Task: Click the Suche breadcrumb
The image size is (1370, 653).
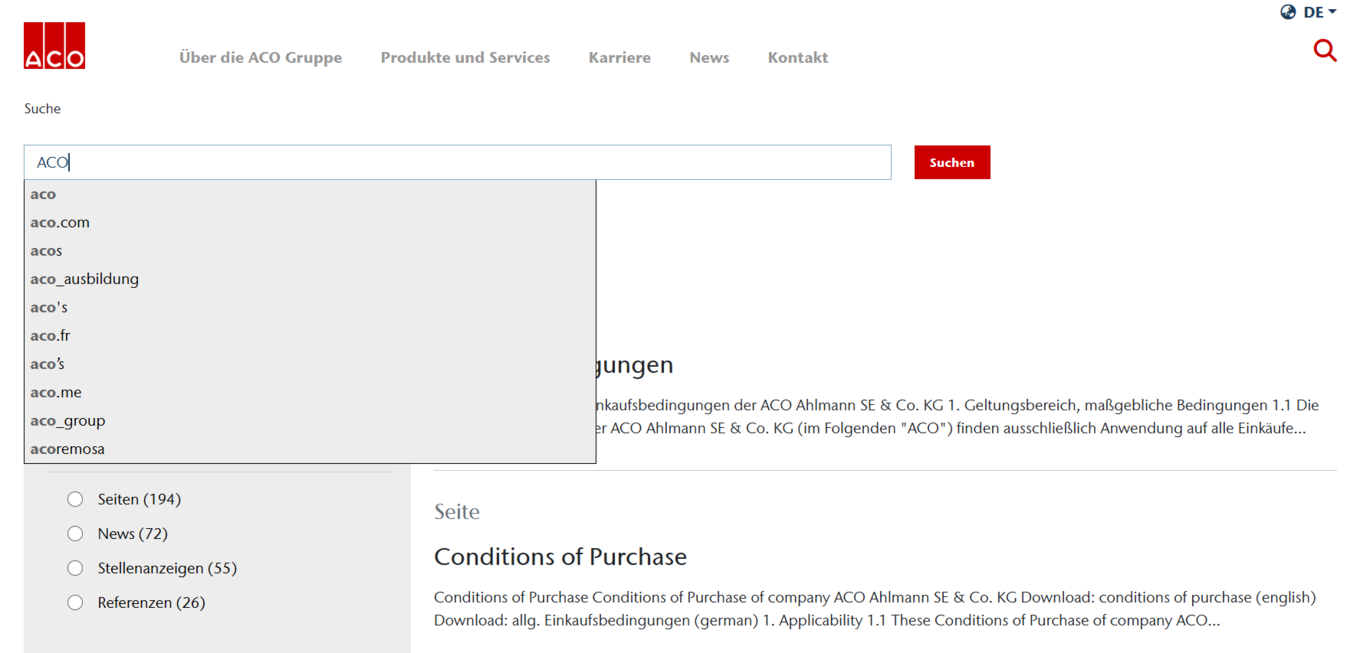Action: click(x=42, y=108)
